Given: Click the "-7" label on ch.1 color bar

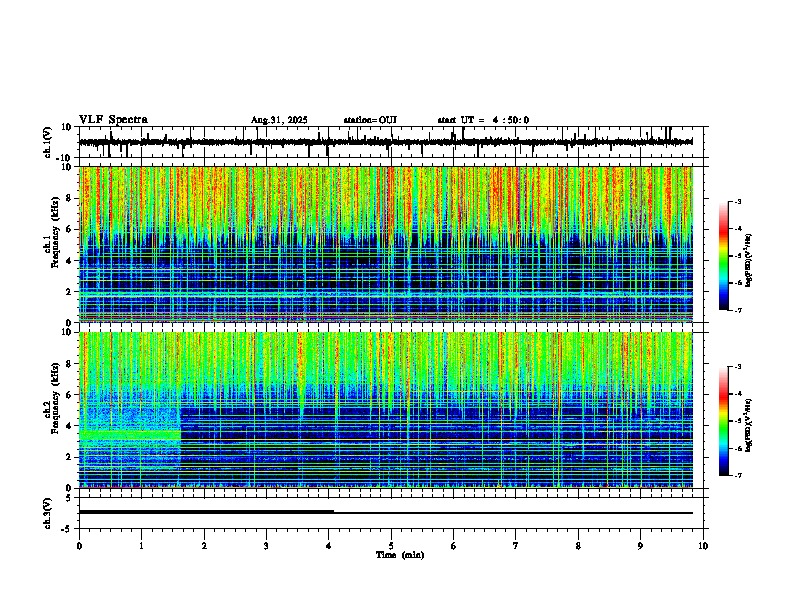Looking at the screenshot, I should (x=738, y=310).
